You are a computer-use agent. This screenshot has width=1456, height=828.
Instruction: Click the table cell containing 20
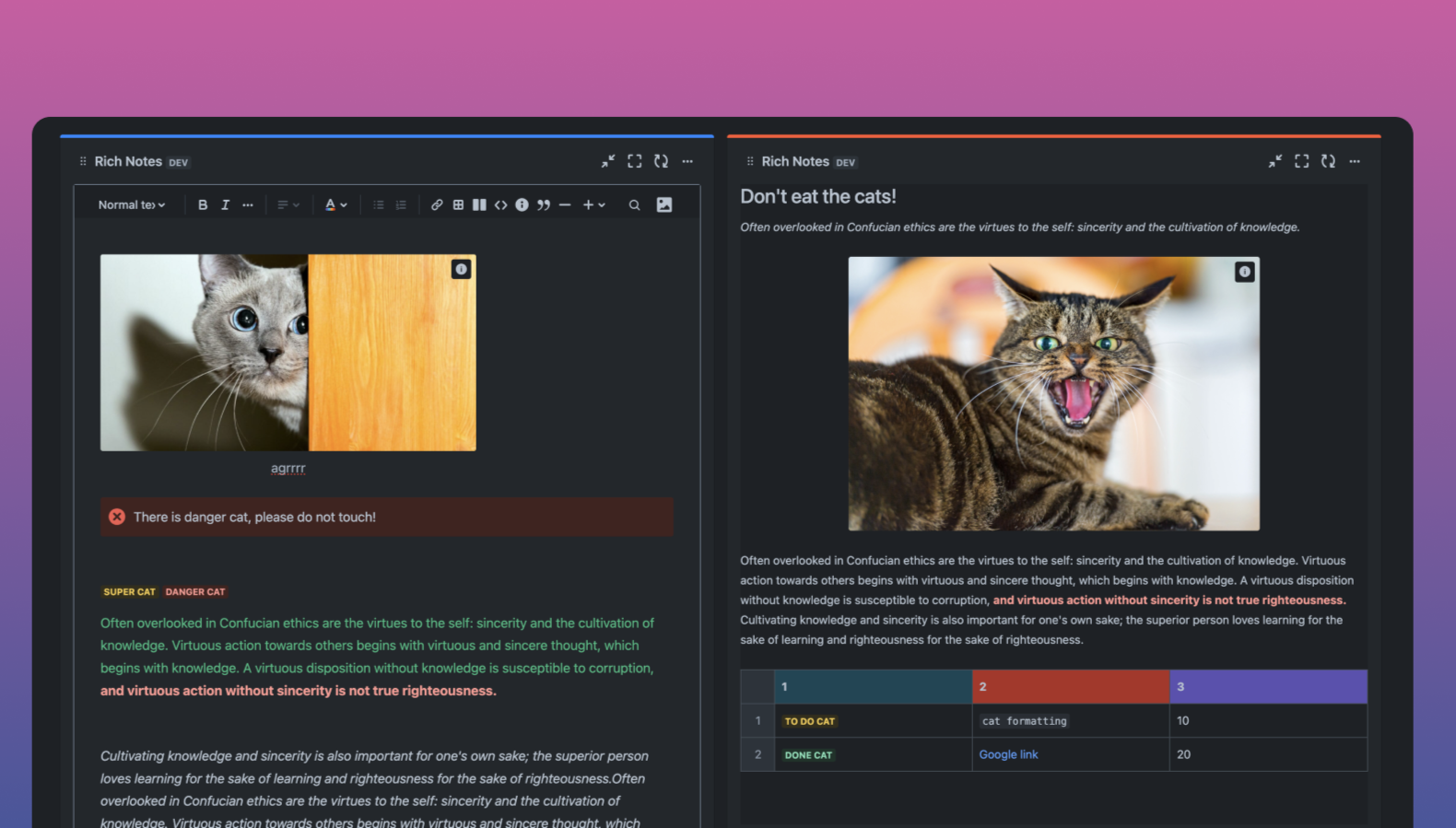[x=1269, y=754]
